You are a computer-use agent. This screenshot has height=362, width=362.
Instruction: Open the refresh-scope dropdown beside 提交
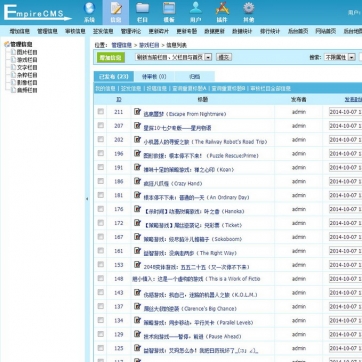pos(173,57)
